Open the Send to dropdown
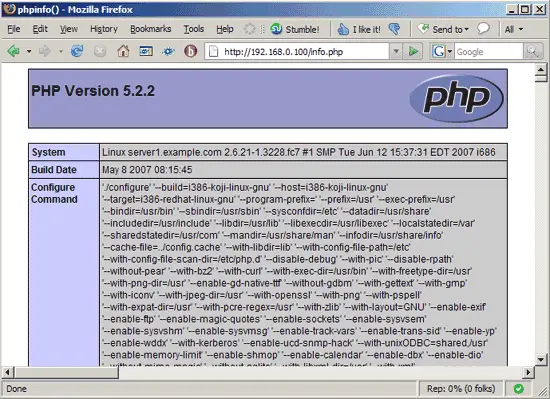Image resolution: width=550 pixels, height=399 pixels. [x=443, y=29]
